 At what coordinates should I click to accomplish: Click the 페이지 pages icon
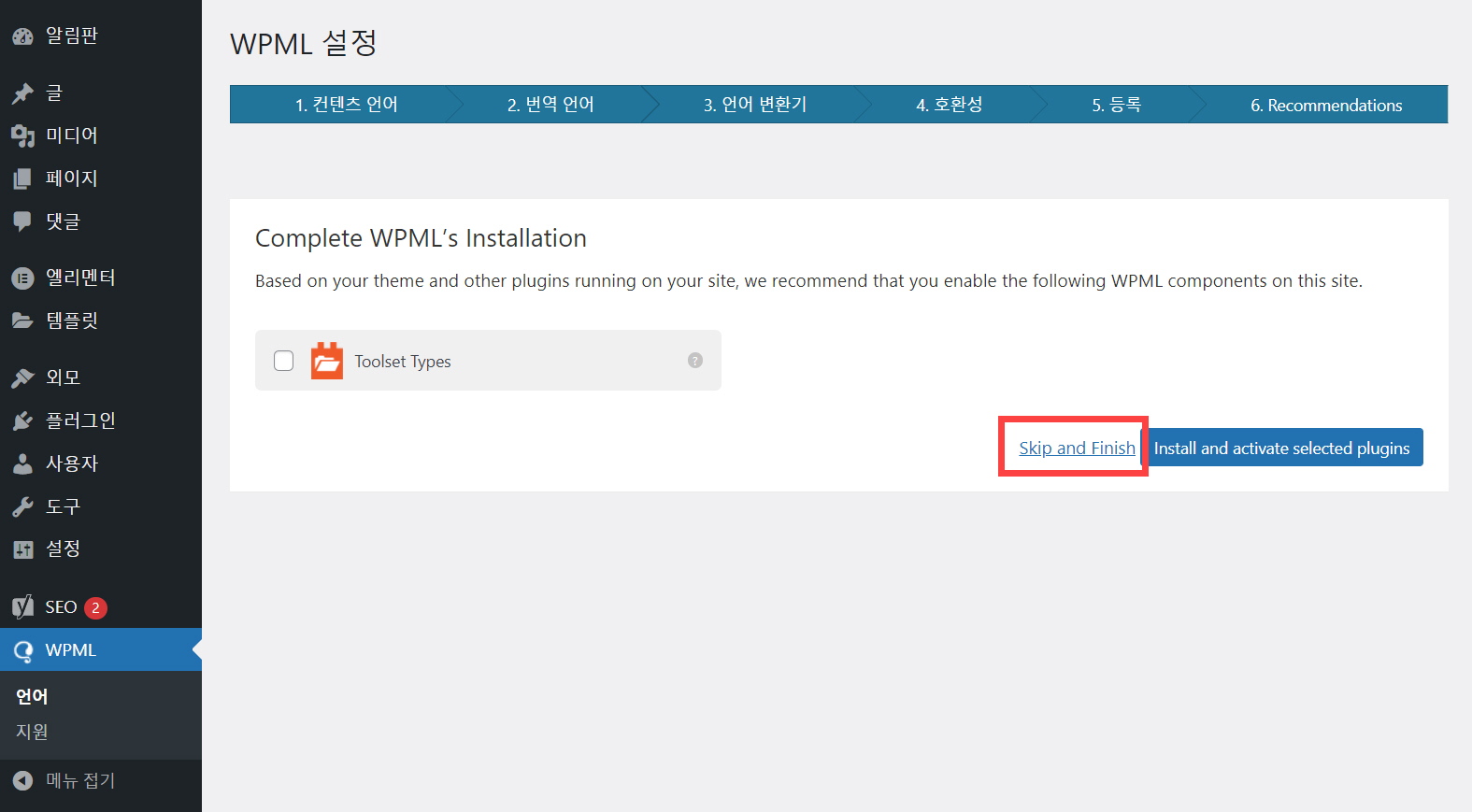[x=22, y=178]
